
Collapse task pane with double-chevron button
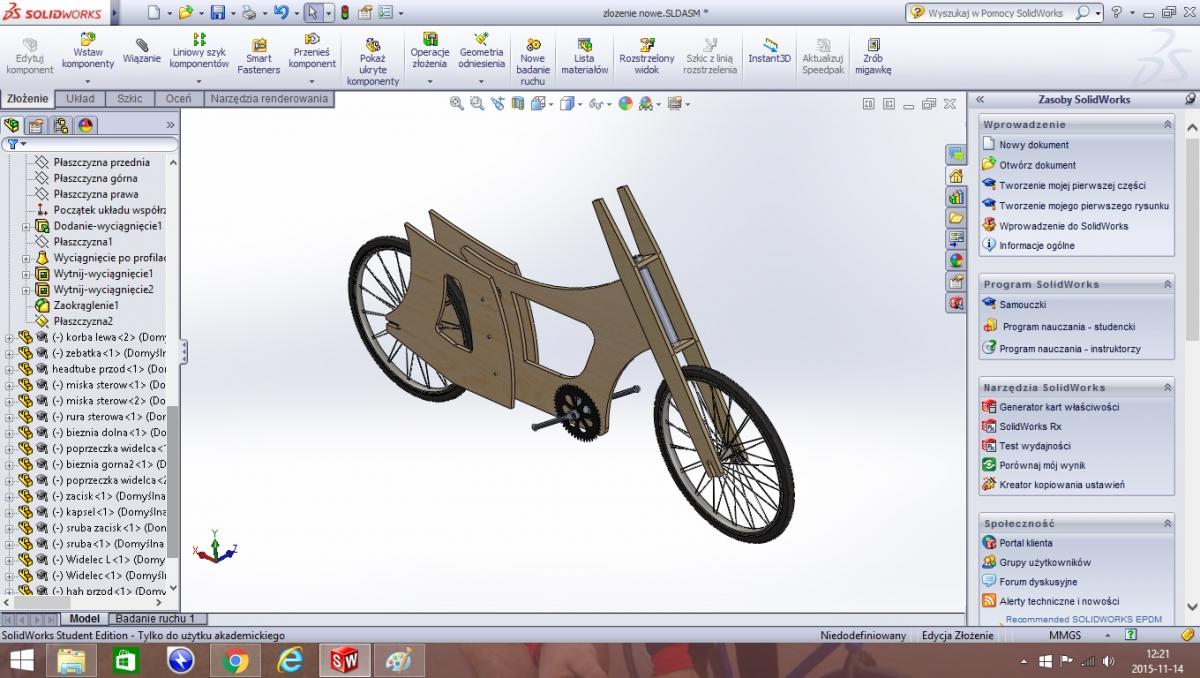[x=980, y=99]
